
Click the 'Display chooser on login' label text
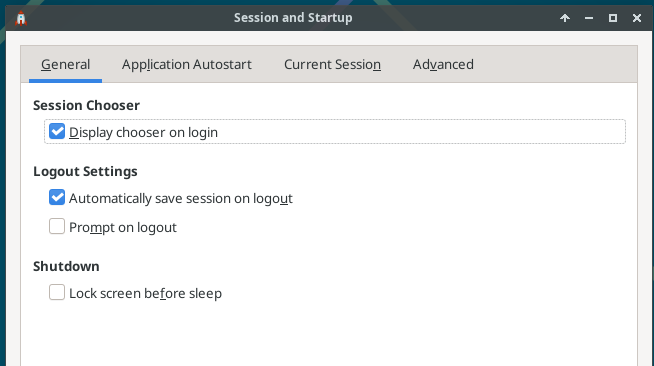[143, 132]
